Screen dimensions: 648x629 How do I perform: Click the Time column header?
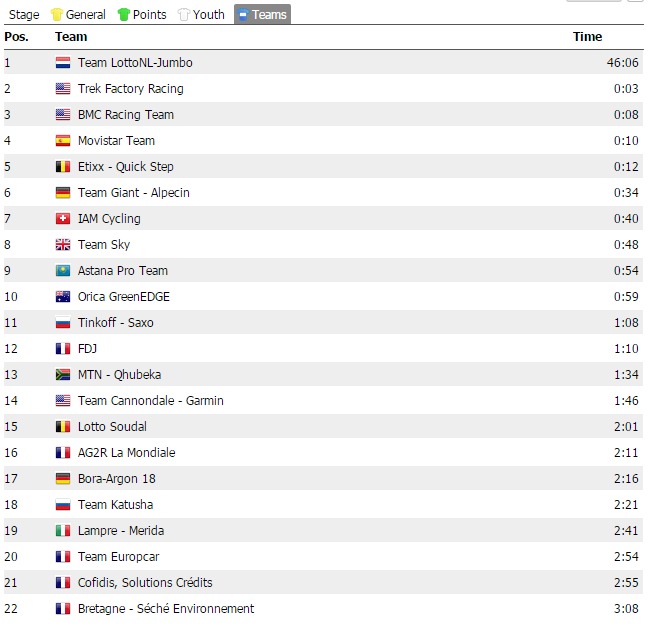587,37
